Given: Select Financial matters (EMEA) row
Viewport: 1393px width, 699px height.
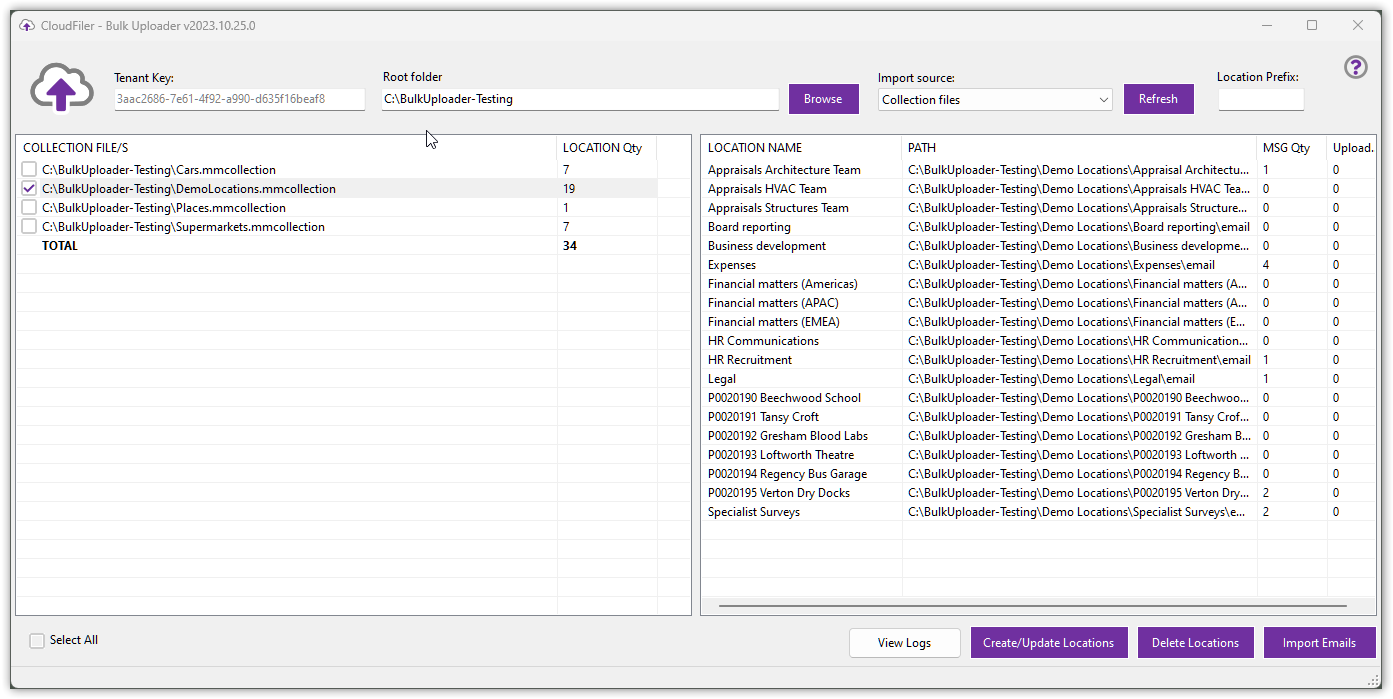Looking at the screenshot, I should [1038, 322].
